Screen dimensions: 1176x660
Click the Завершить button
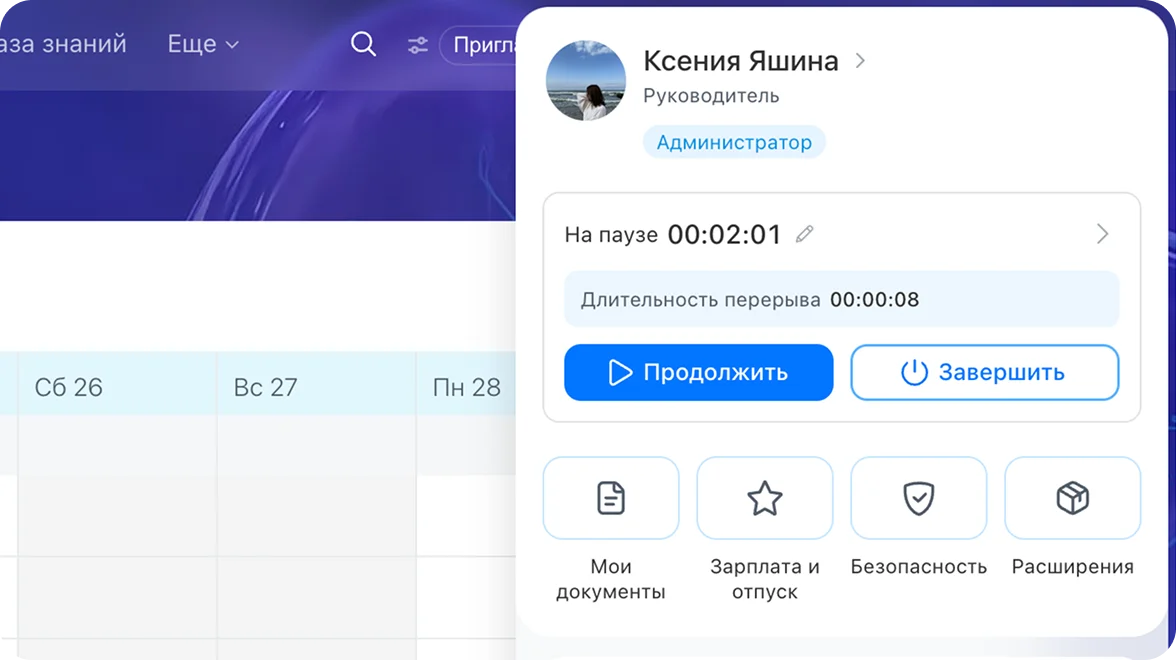point(985,372)
